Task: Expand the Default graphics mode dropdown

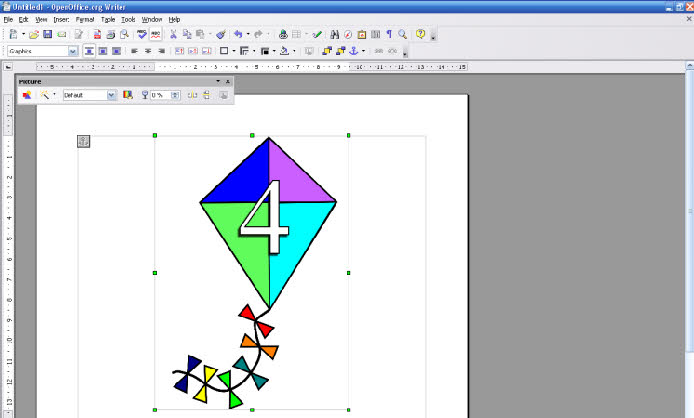Action: pyautogui.click(x=112, y=95)
